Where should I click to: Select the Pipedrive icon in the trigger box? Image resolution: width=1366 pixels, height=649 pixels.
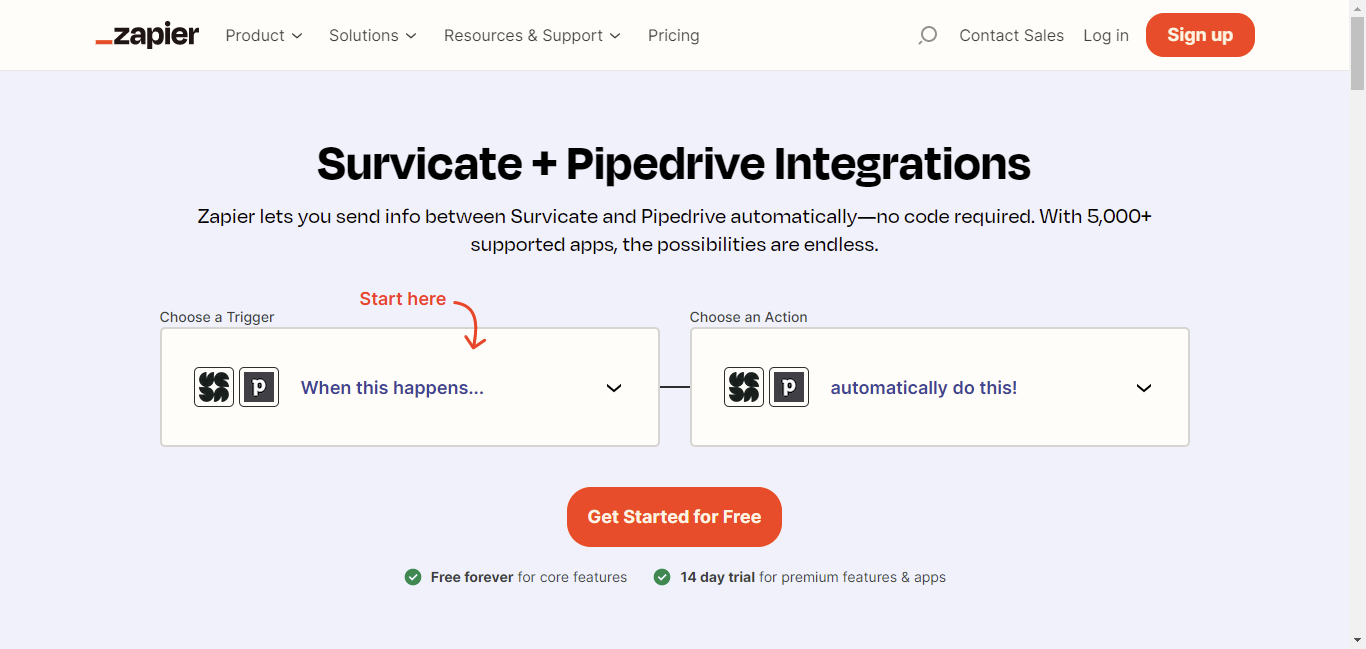click(258, 387)
